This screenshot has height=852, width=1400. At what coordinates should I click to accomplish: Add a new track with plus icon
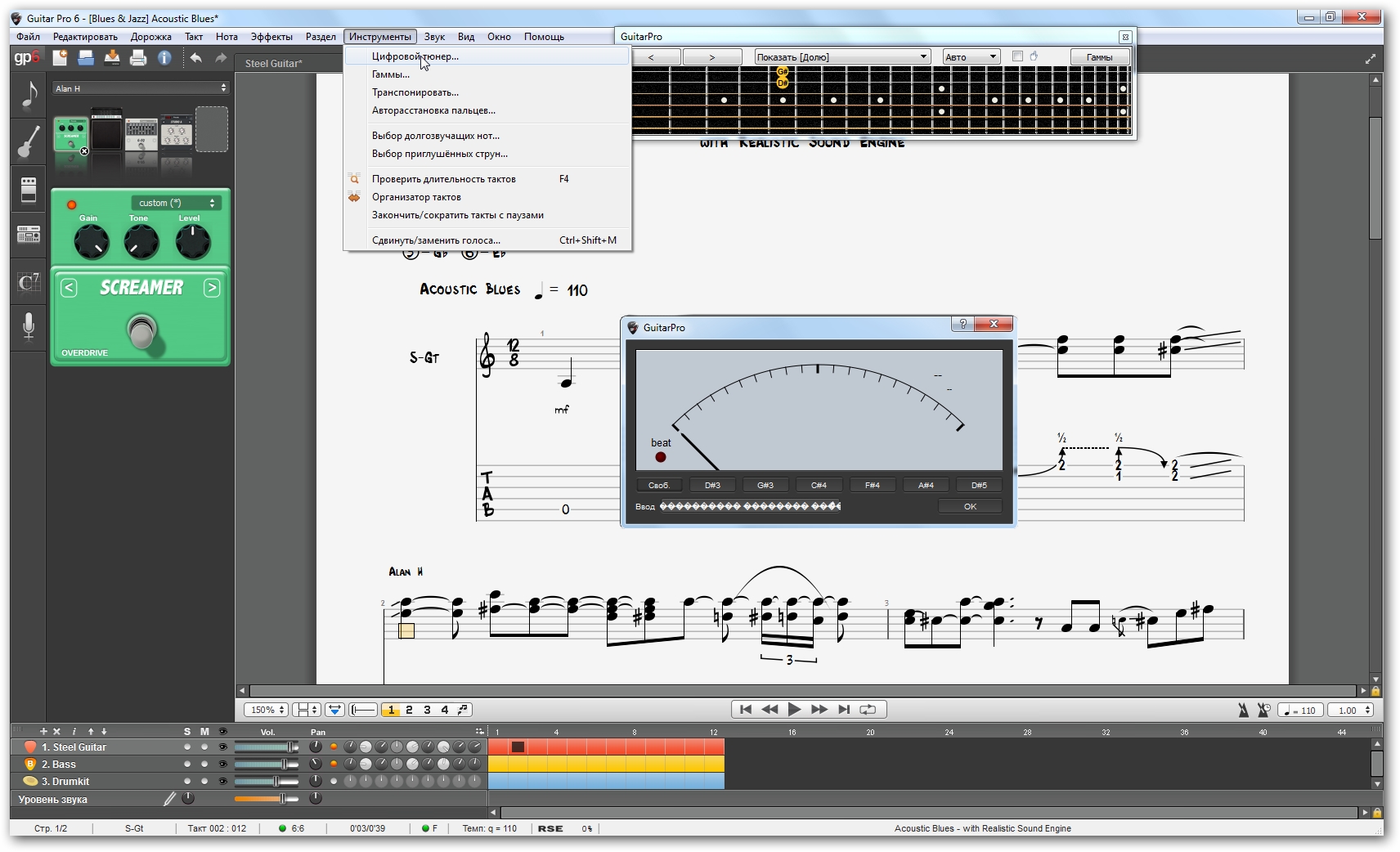point(43,732)
